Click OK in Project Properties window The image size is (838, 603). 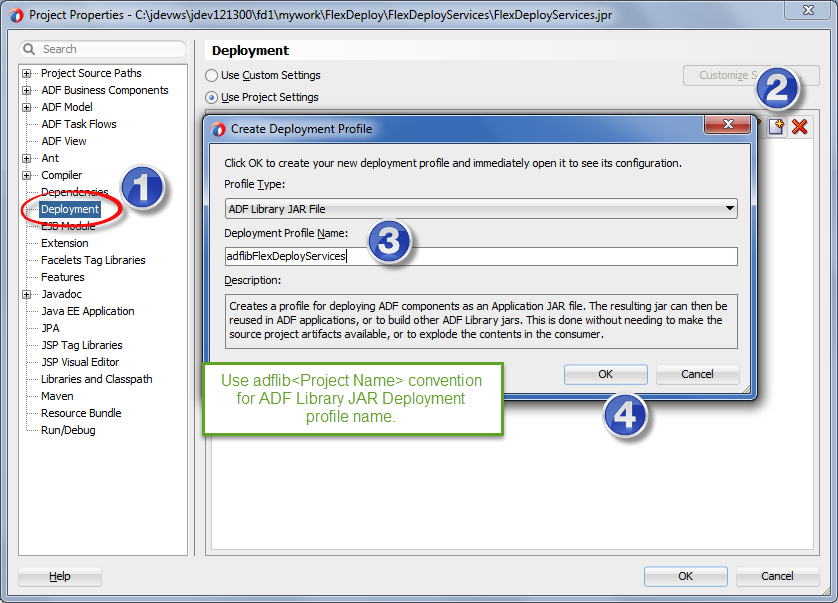[x=686, y=576]
